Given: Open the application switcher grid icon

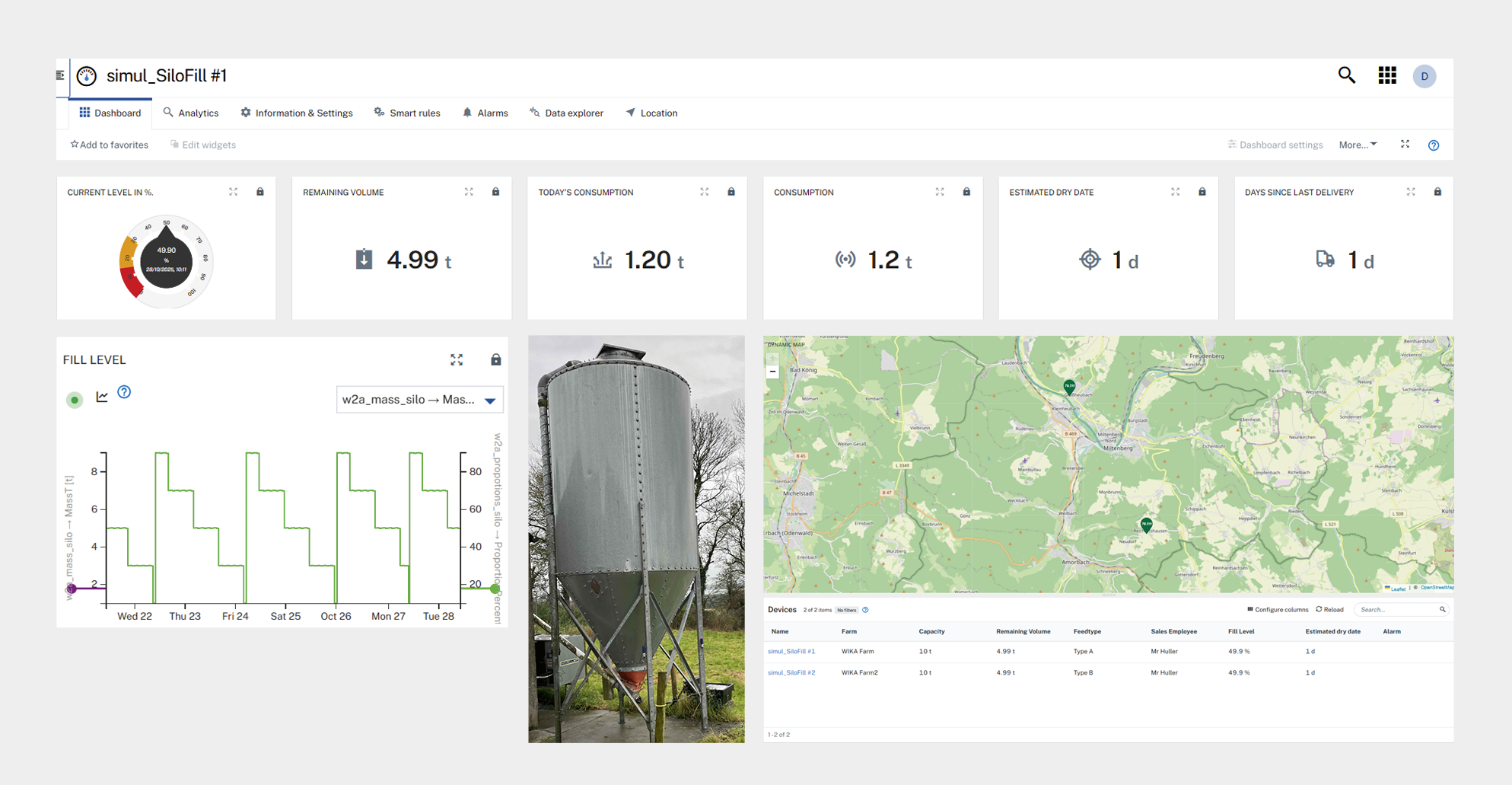Looking at the screenshot, I should [1387, 75].
